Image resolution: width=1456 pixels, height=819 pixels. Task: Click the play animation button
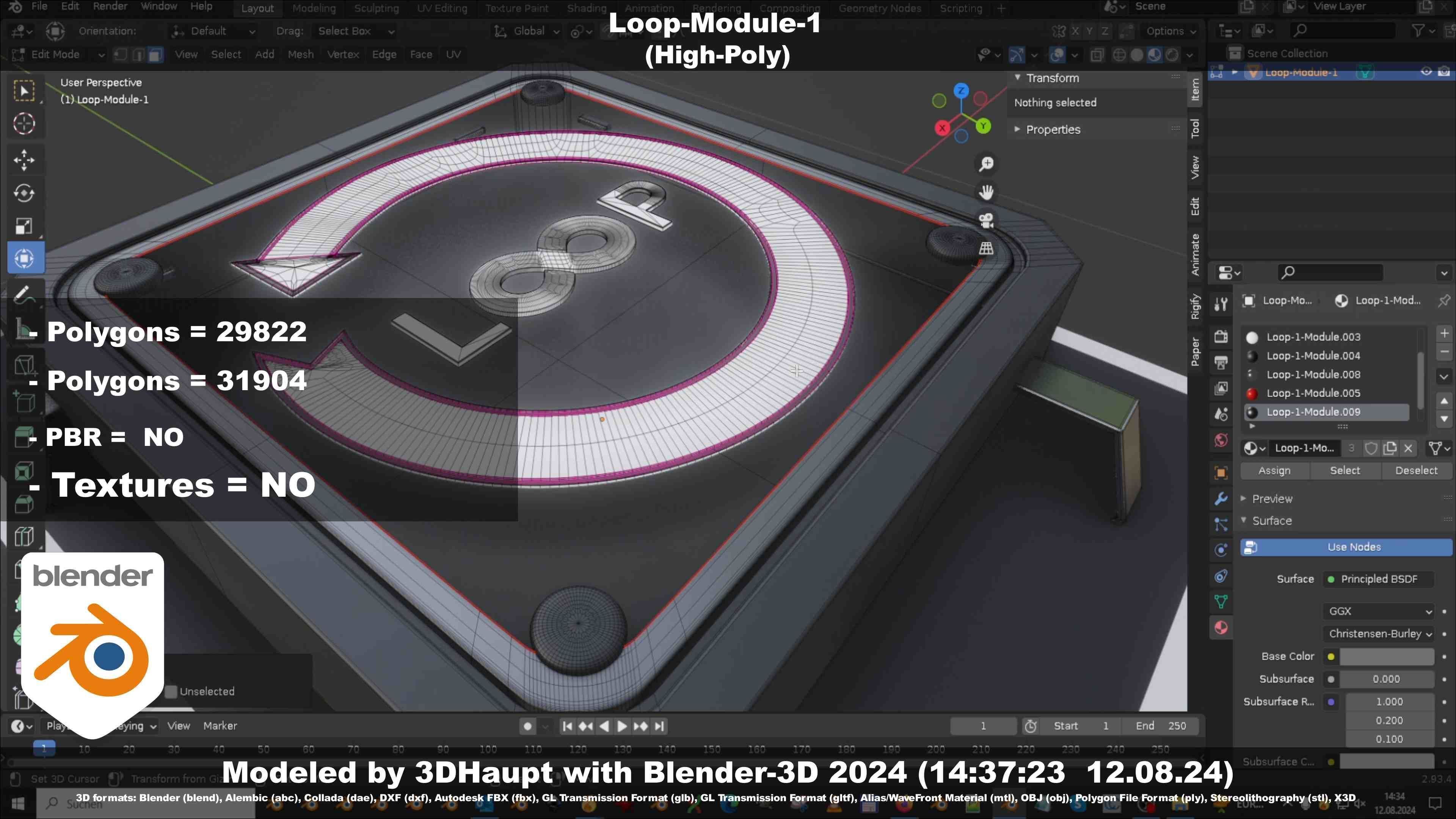click(622, 726)
